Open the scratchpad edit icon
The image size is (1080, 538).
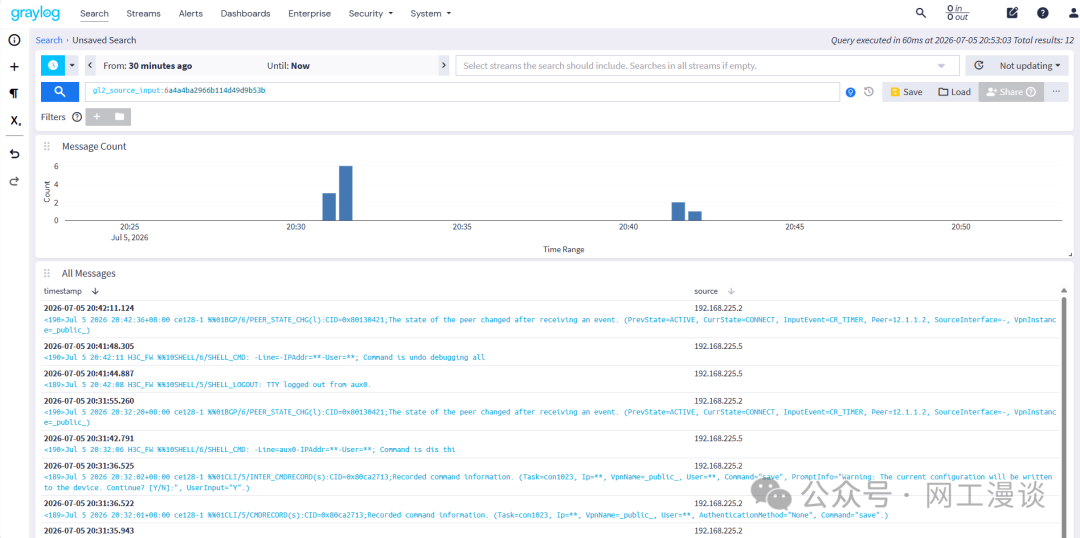coord(1012,13)
